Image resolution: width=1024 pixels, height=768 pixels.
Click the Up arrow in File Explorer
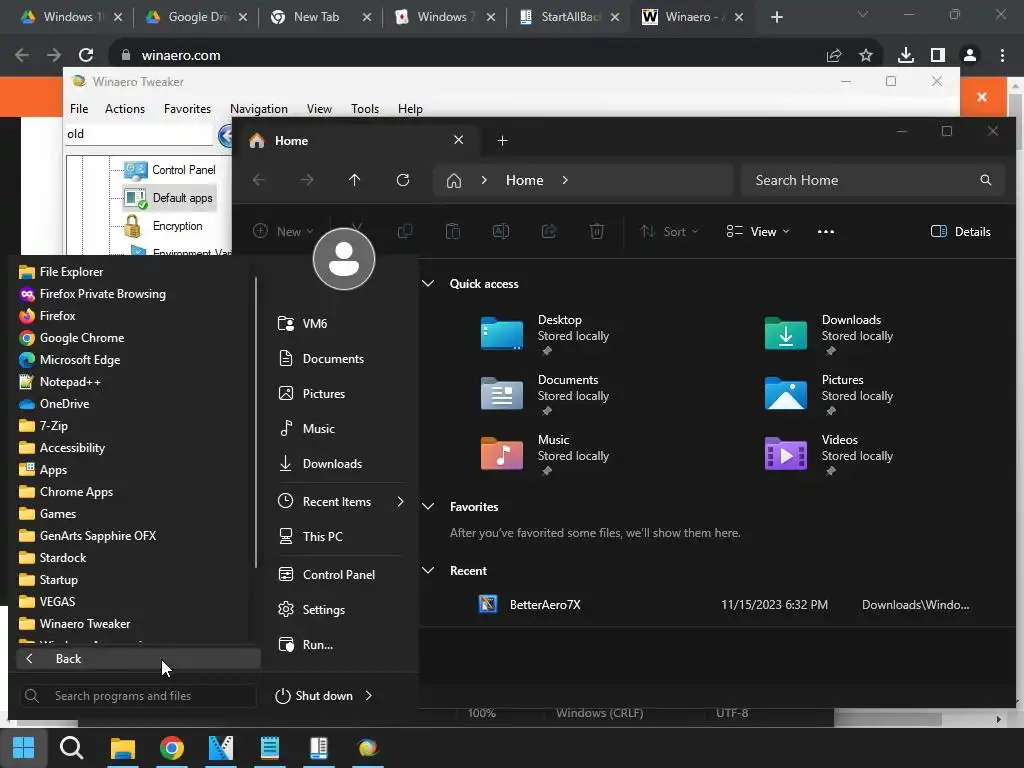point(355,180)
